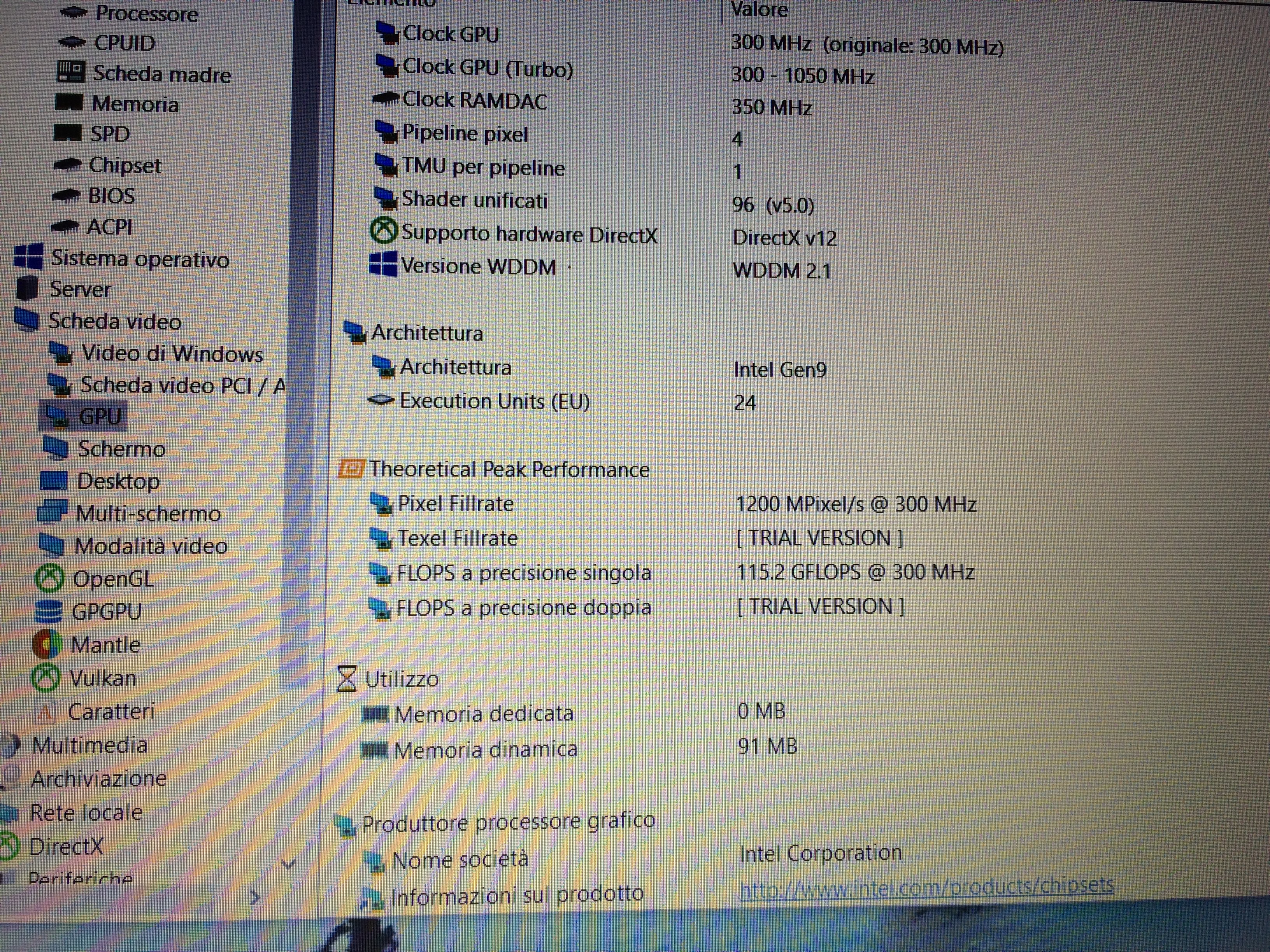
Task: Click sidebar scroll down arrow
Action: click(289, 864)
